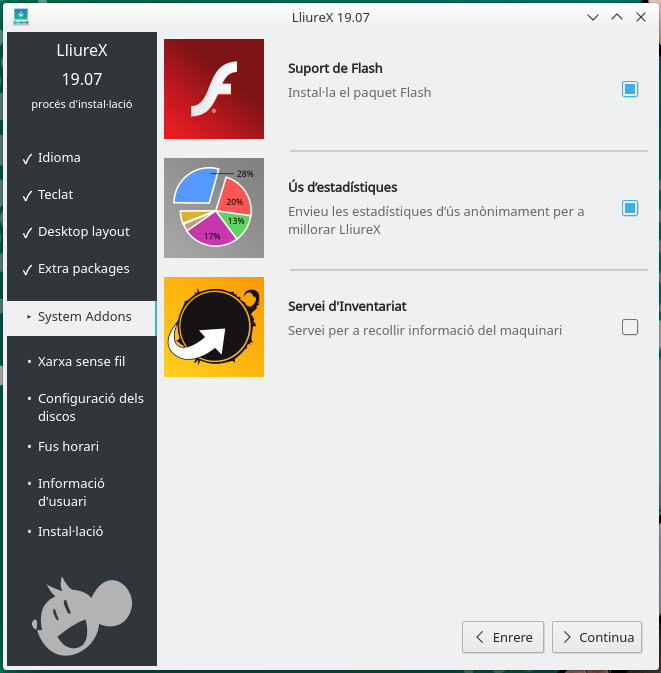Click the Suport de Flash title
This screenshot has height=673, width=661.
pos(335,68)
